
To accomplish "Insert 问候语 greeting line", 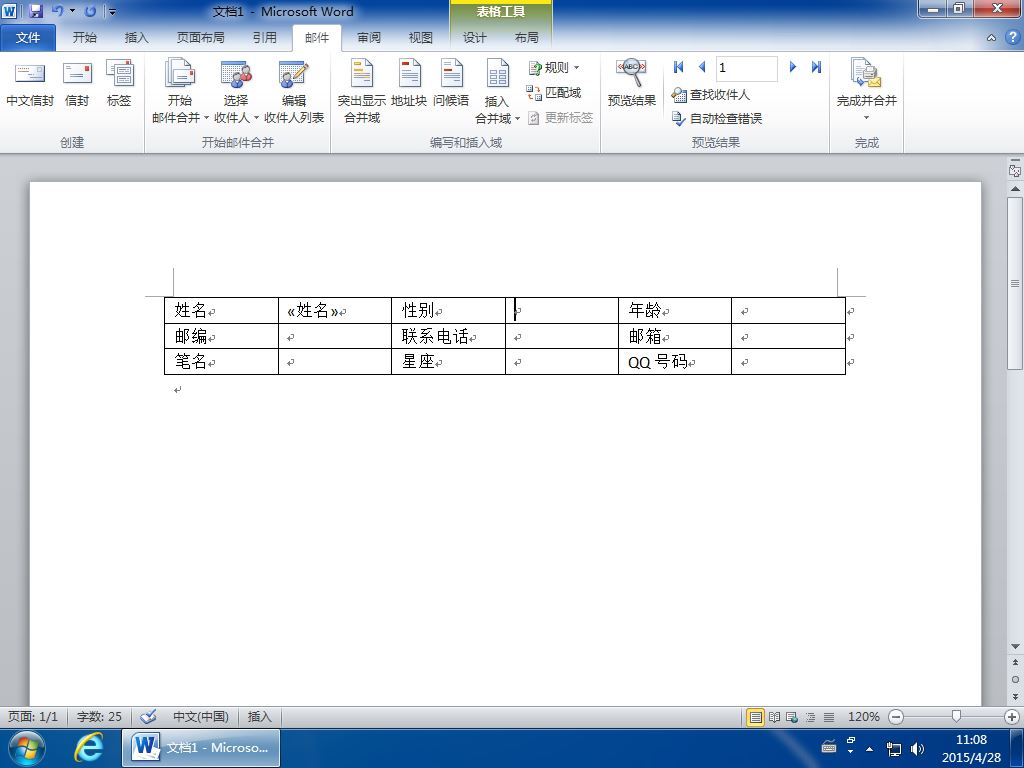I will [451, 85].
